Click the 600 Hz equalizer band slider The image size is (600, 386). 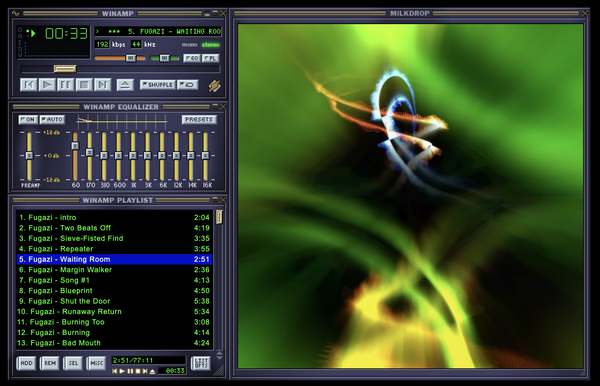[118, 155]
